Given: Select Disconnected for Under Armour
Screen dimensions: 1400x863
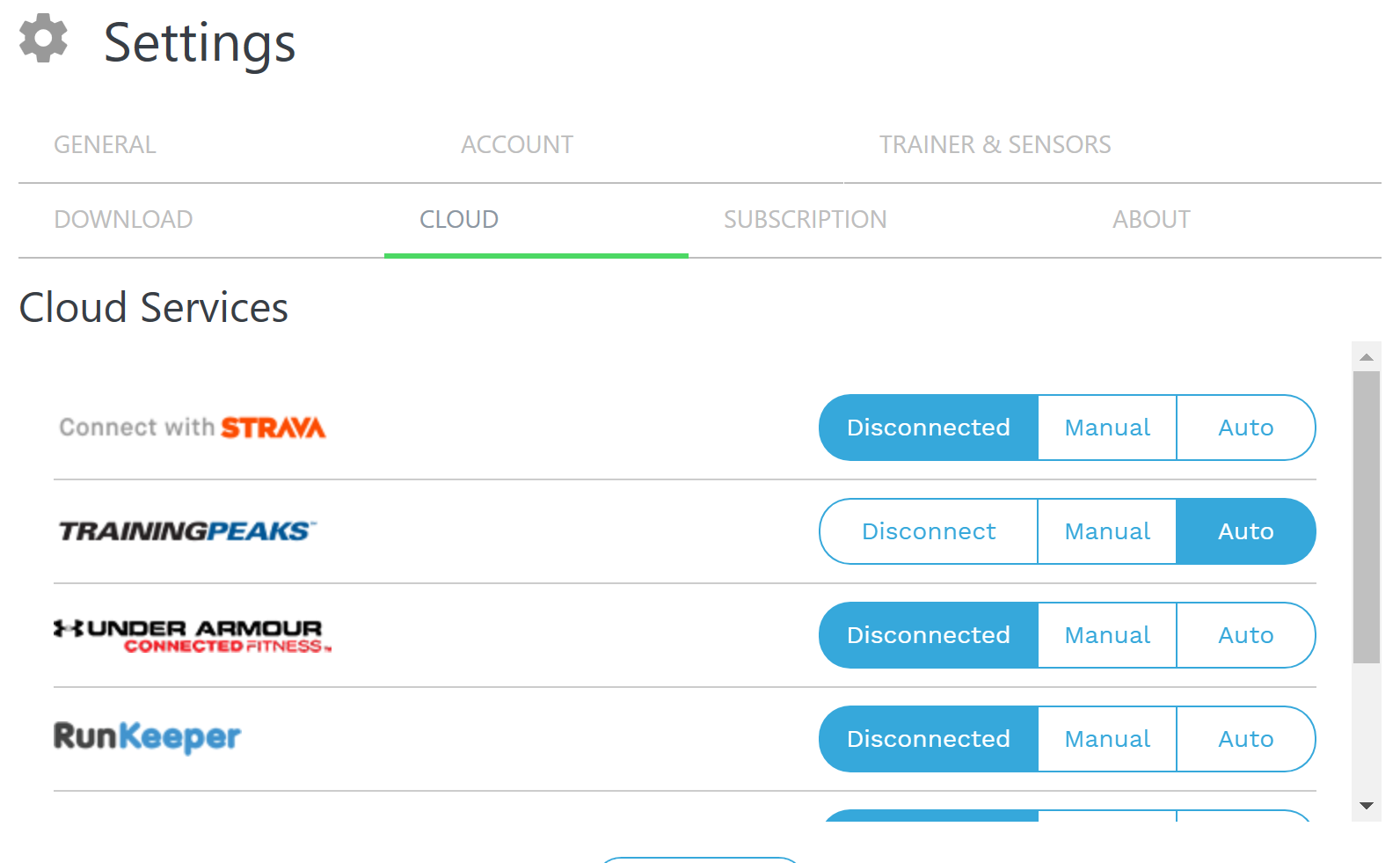Looking at the screenshot, I should pos(929,635).
